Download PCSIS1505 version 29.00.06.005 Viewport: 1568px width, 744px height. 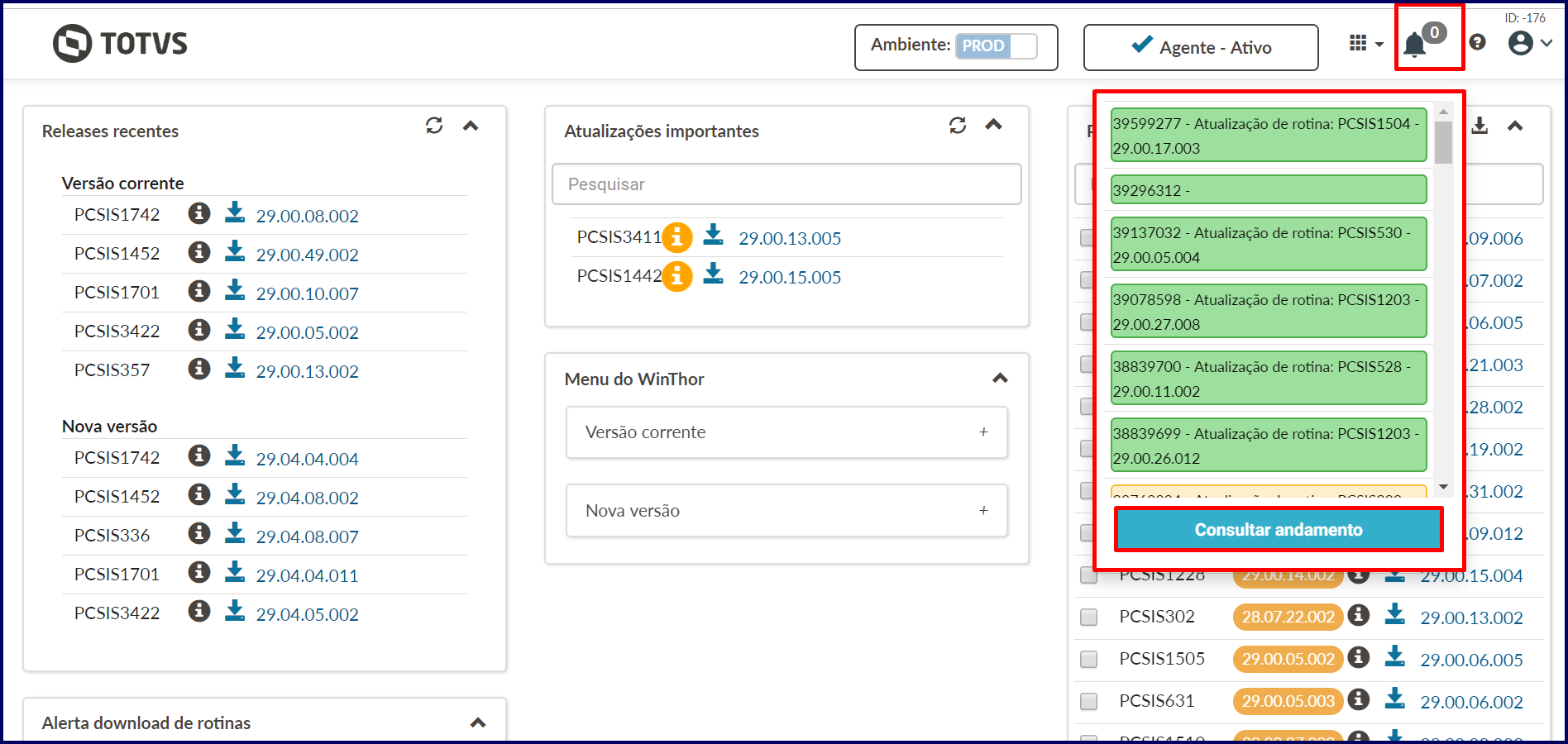tap(1395, 656)
